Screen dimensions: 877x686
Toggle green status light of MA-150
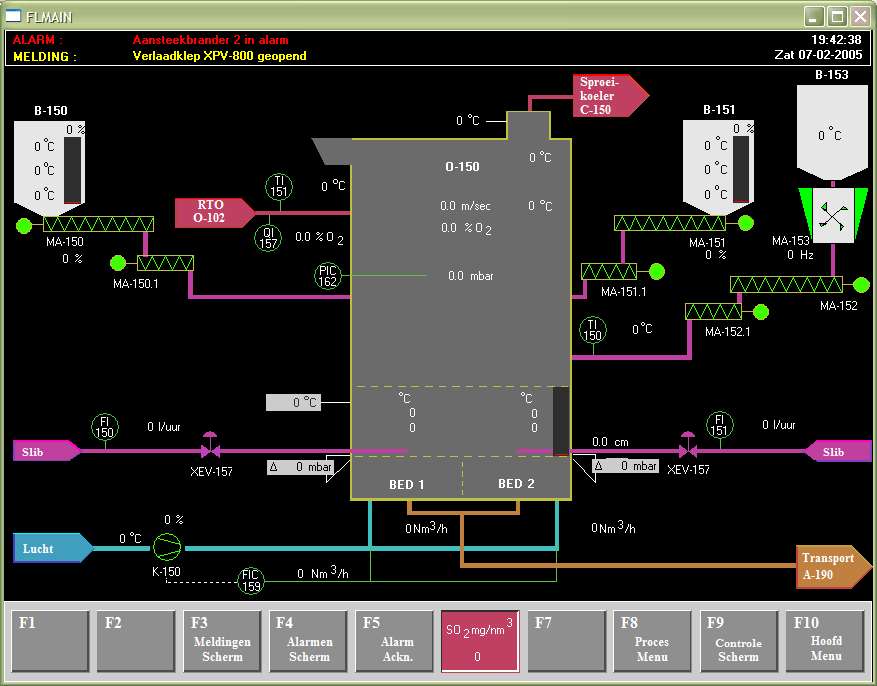click(24, 225)
